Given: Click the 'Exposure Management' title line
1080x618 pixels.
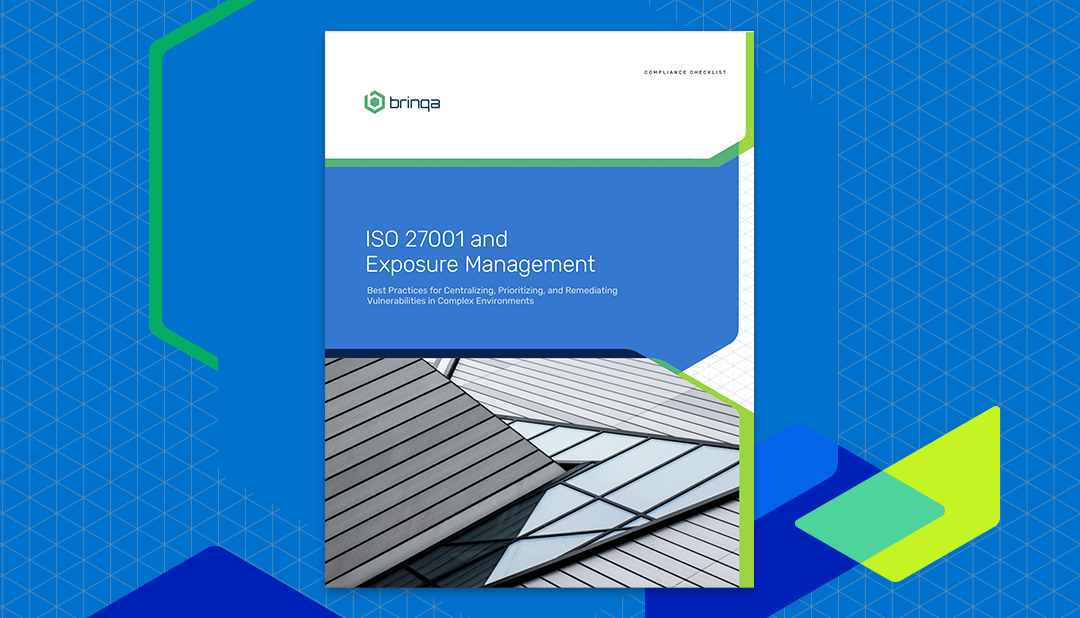Looking at the screenshot, I should (x=480, y=265).
